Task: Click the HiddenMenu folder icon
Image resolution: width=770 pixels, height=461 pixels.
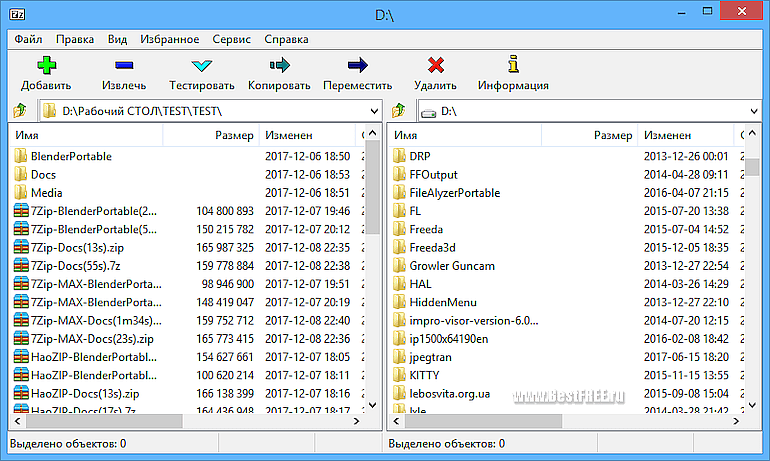Action: pos(399,302)
